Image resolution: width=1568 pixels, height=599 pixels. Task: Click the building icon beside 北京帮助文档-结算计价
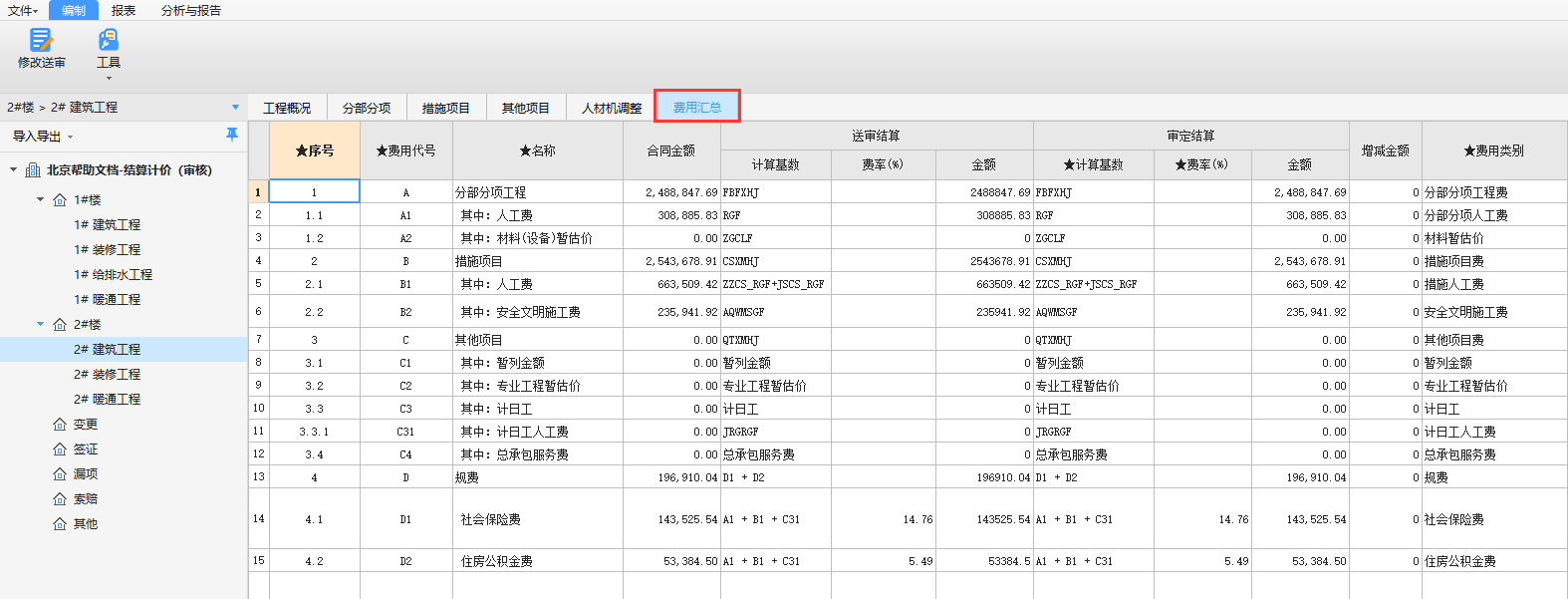tap(33, 170)
